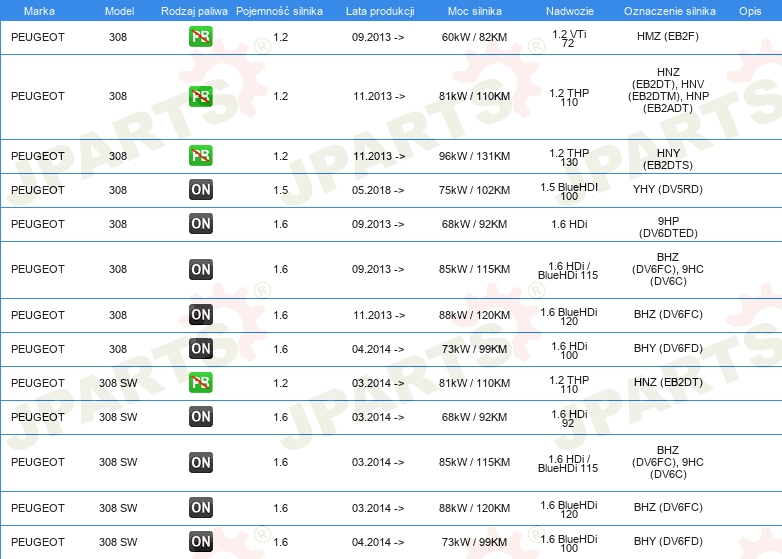Image resolution: width=782 pixels, height=559 pixels.
Task: Click the 1.2 VTi 72 body cell
Action: tap(568, 38)
